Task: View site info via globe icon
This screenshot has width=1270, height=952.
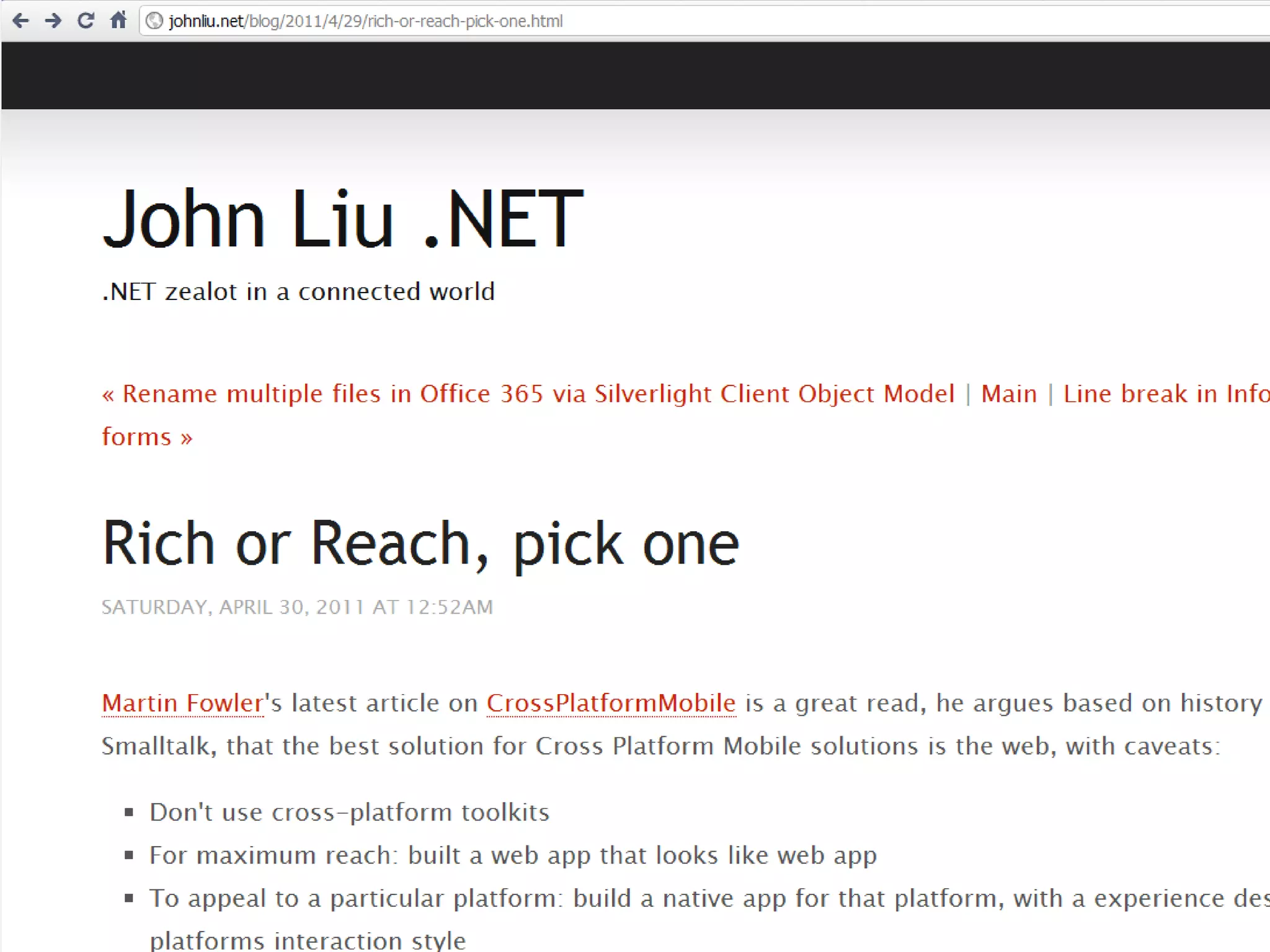Action: tap(154, 22)
